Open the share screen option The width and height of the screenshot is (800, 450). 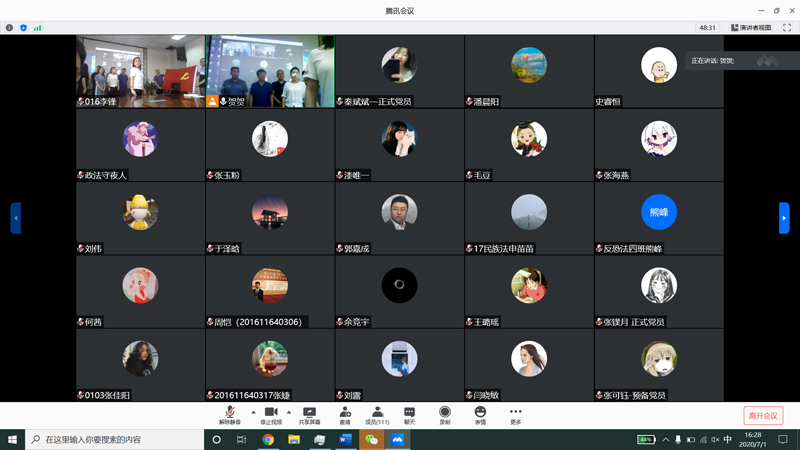point(309,414)
